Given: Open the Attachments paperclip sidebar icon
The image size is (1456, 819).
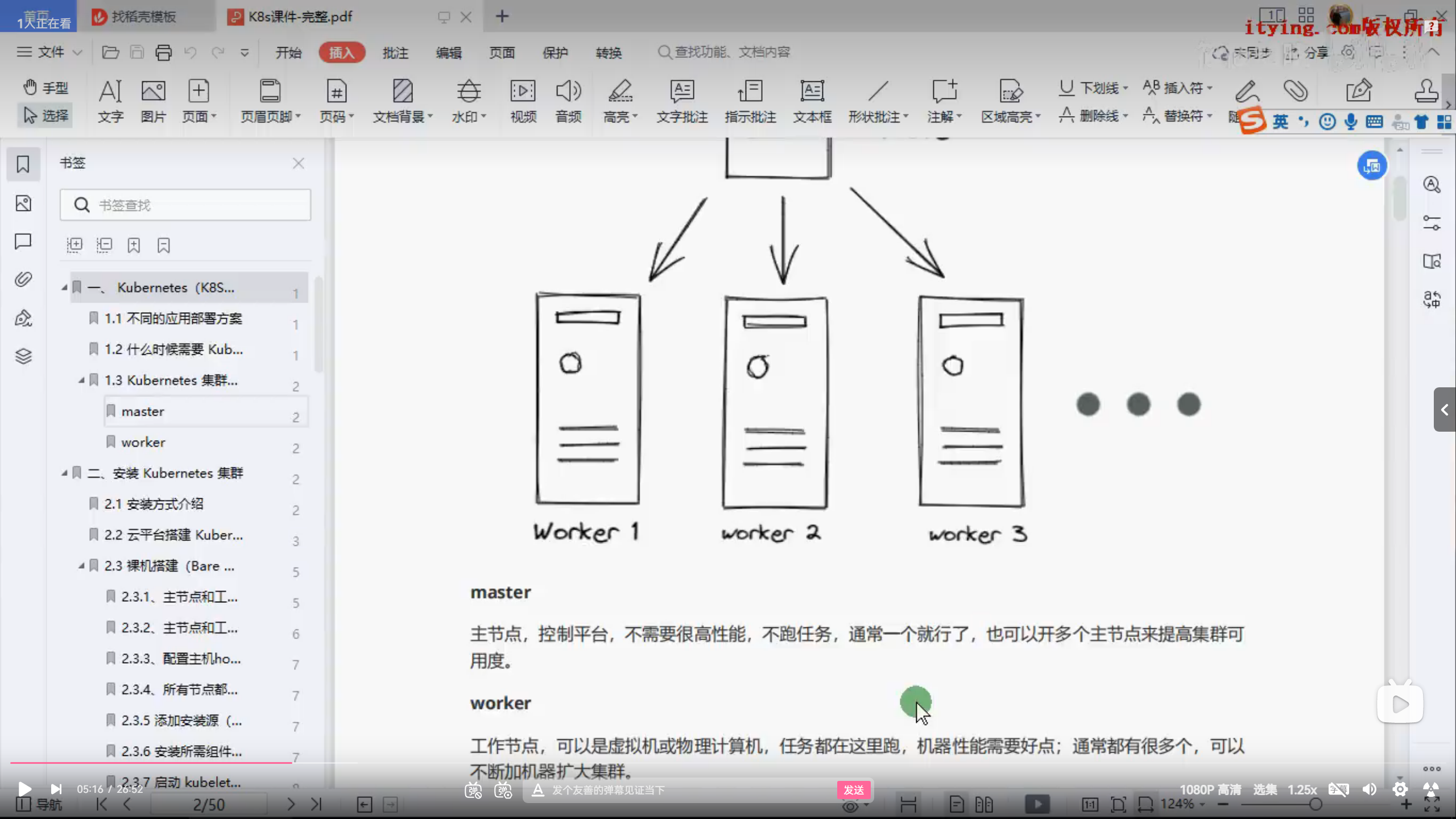Looking at the screenshot, I should [x=23, y=279].
